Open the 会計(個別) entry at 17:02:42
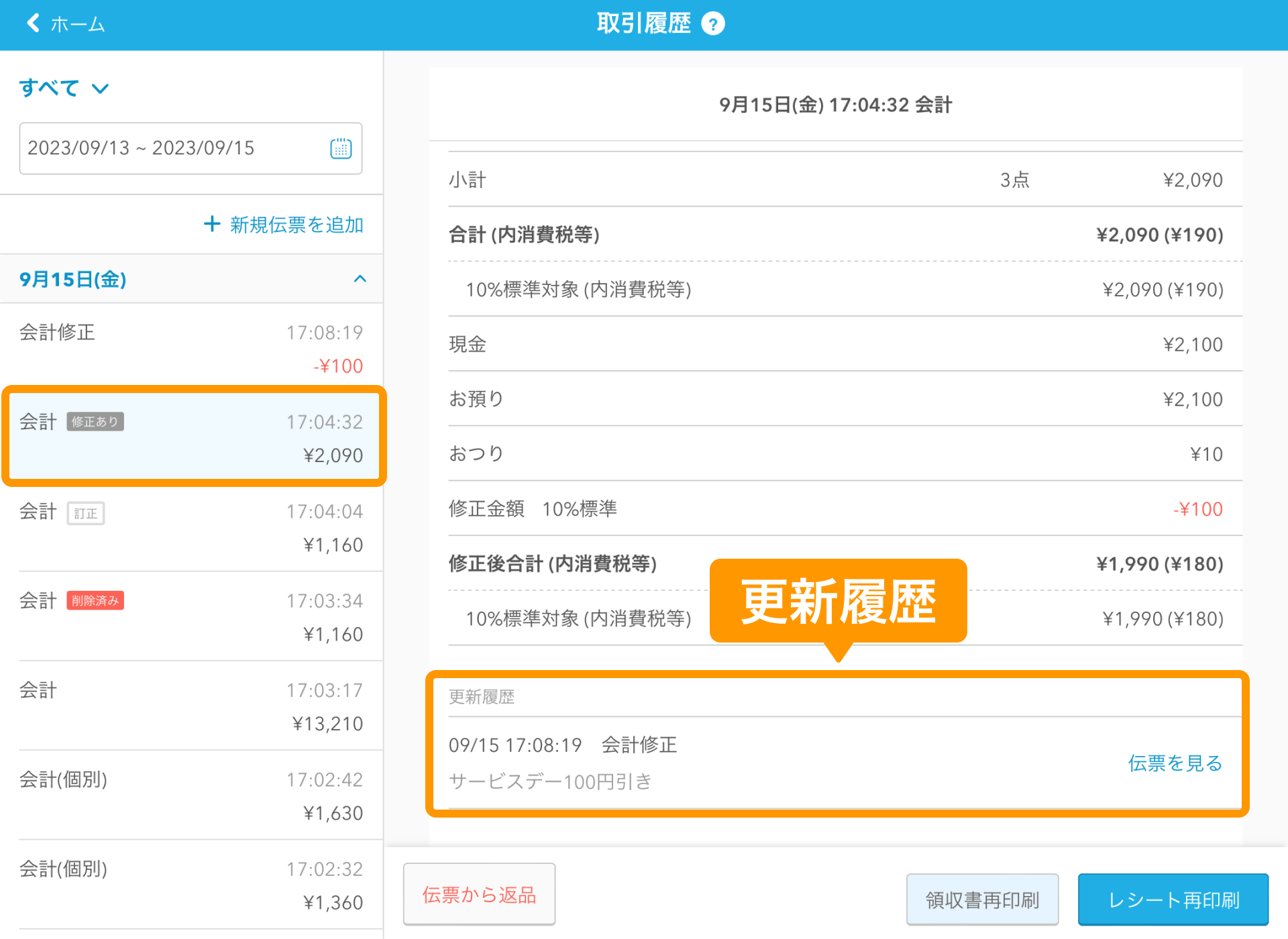The image size is (1288, 939). pyautogui.click(x=191, y=795)
